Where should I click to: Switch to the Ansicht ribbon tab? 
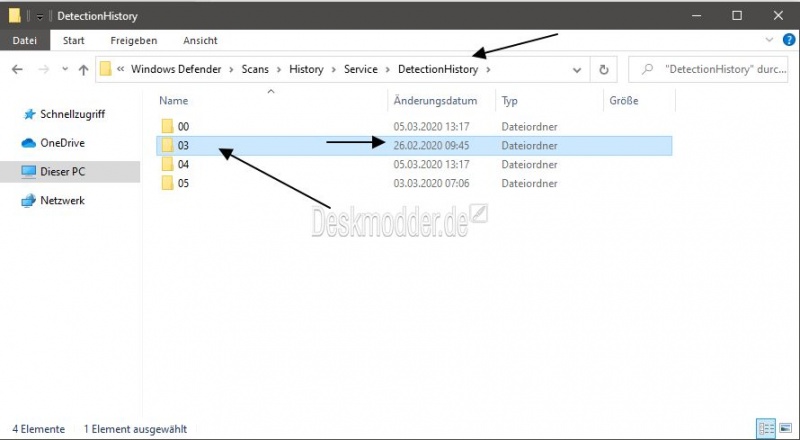pos(200,40)
